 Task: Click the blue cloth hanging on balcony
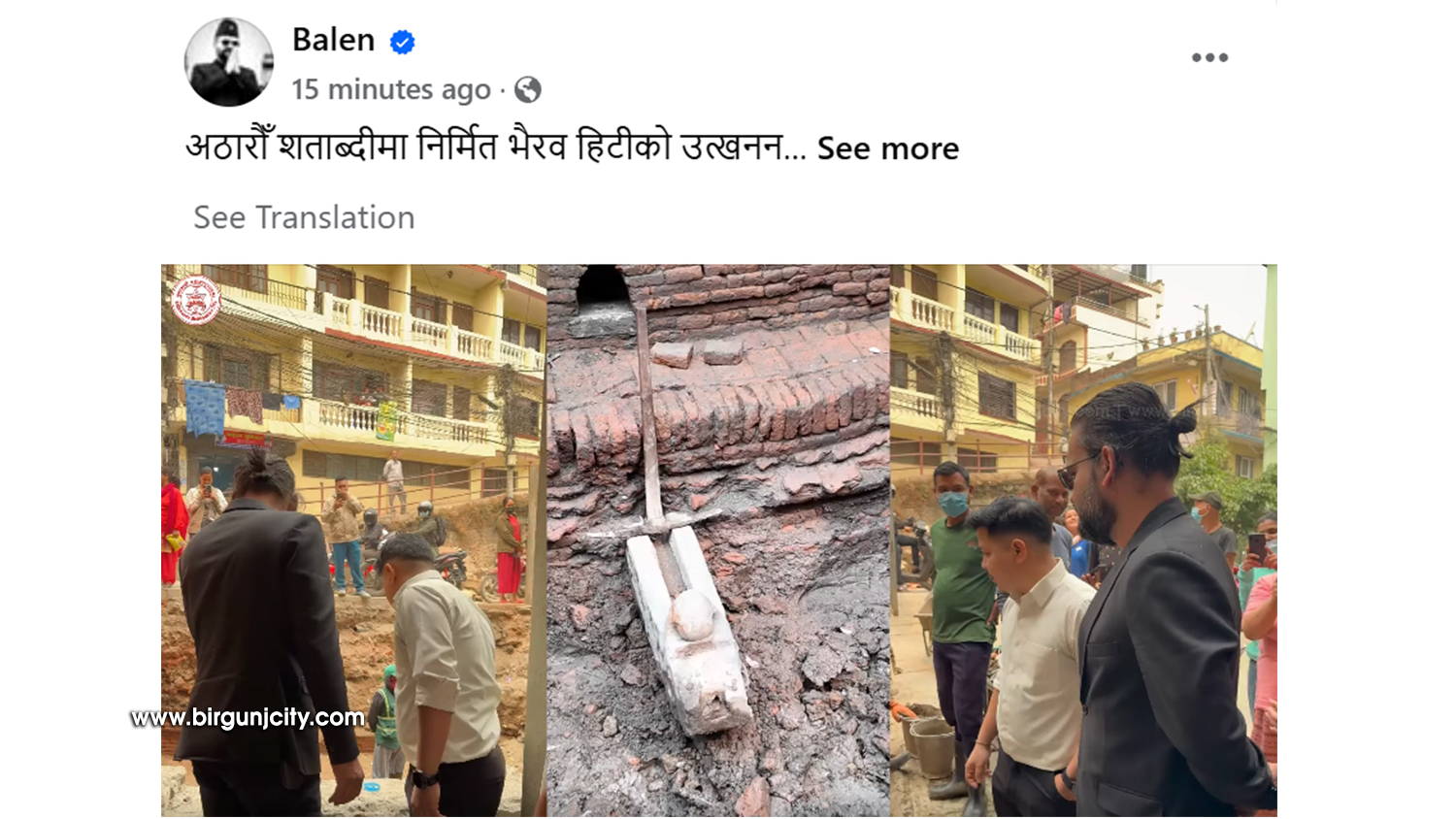click(205, 409)
